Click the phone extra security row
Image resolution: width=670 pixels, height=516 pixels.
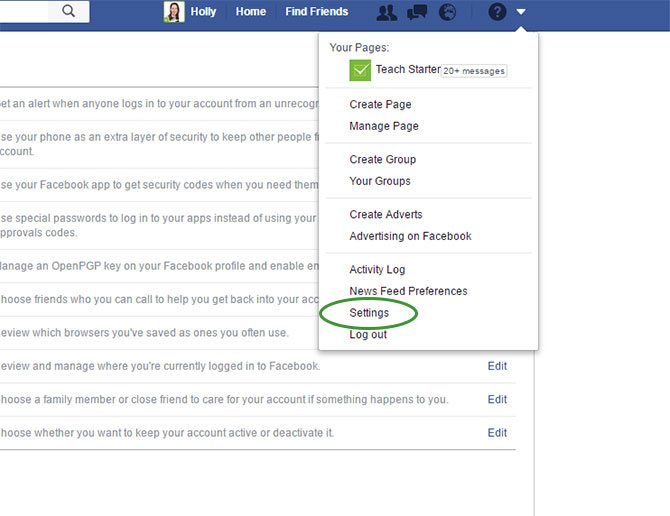click(159, 144)
